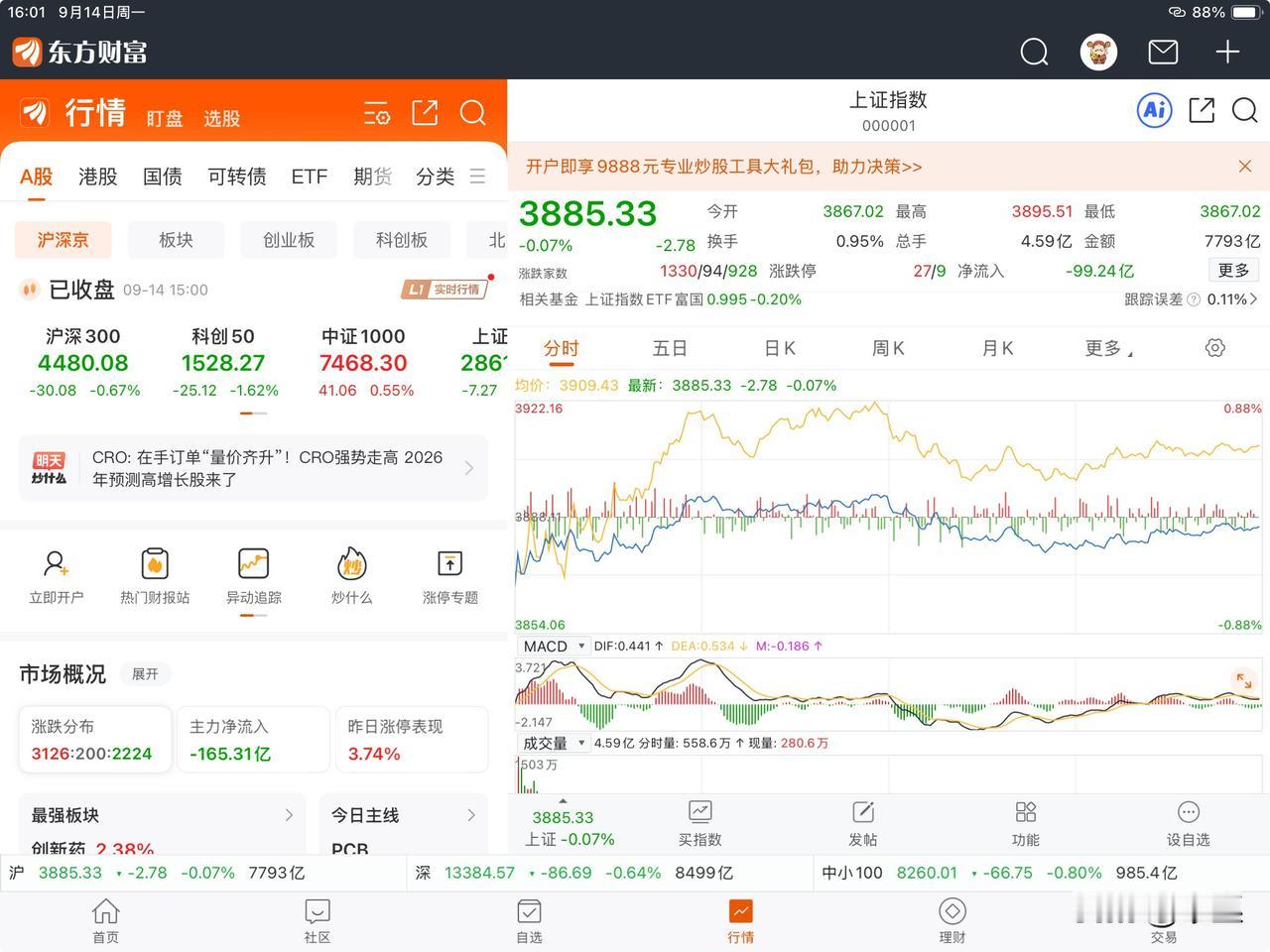Tap share icon in orange header
The image size is (1270, 952).
pyautogui.click(x=425, y=113)
